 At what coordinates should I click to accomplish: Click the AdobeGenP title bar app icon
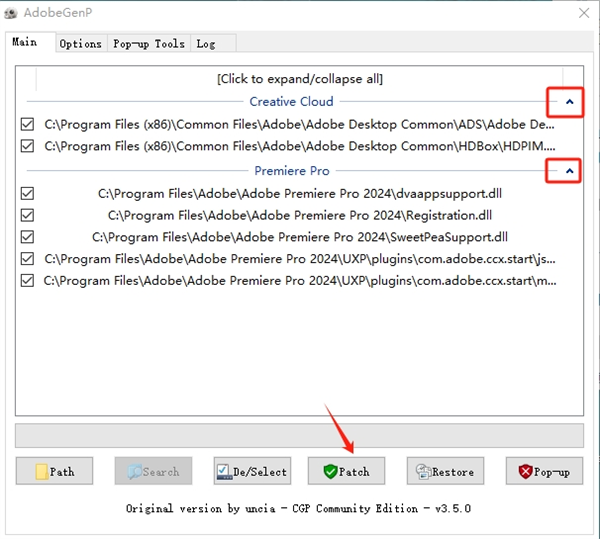(11, 13)
